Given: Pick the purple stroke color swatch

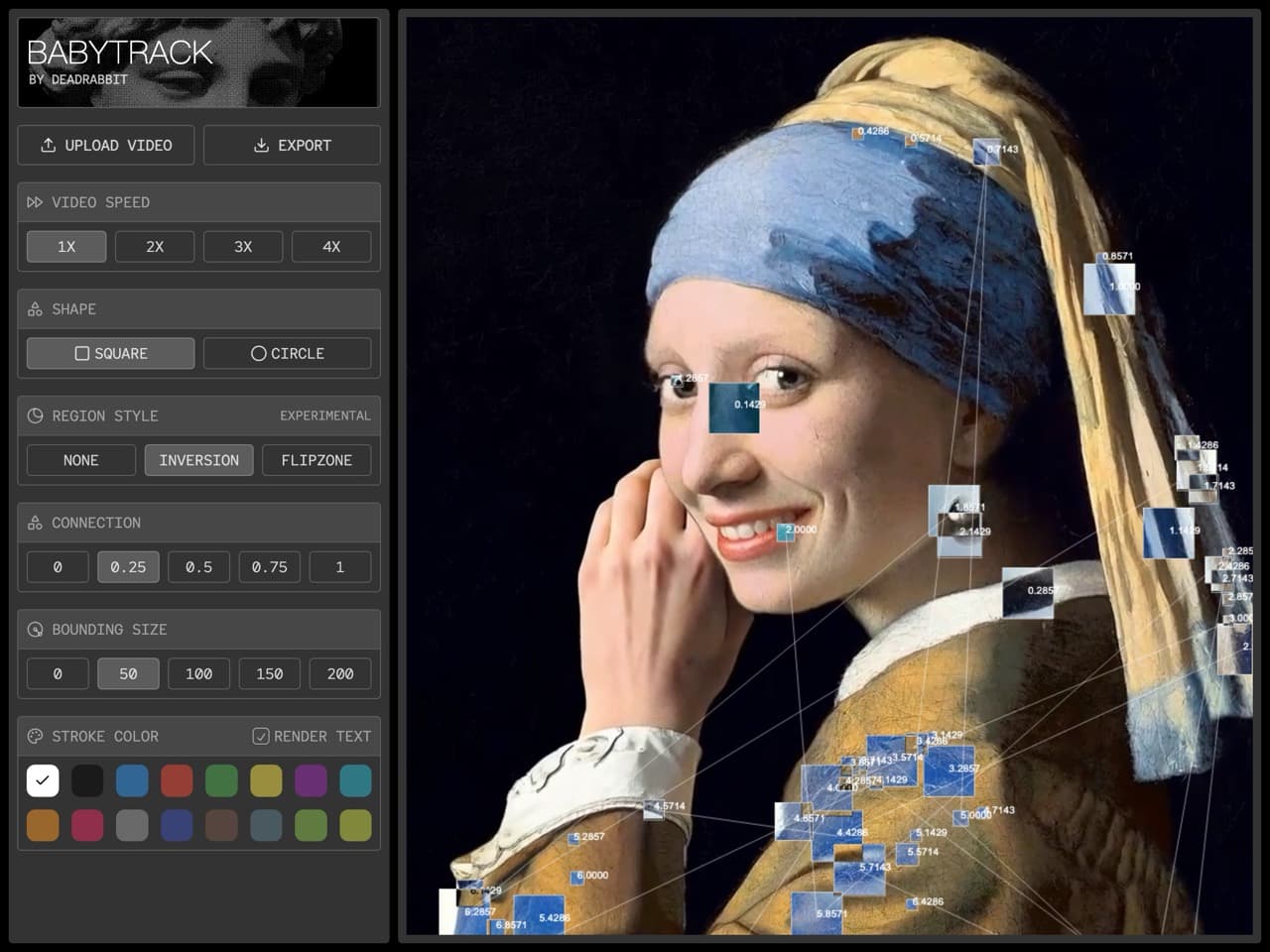Looking at the screenshot, I should click(x=311, y=781).
